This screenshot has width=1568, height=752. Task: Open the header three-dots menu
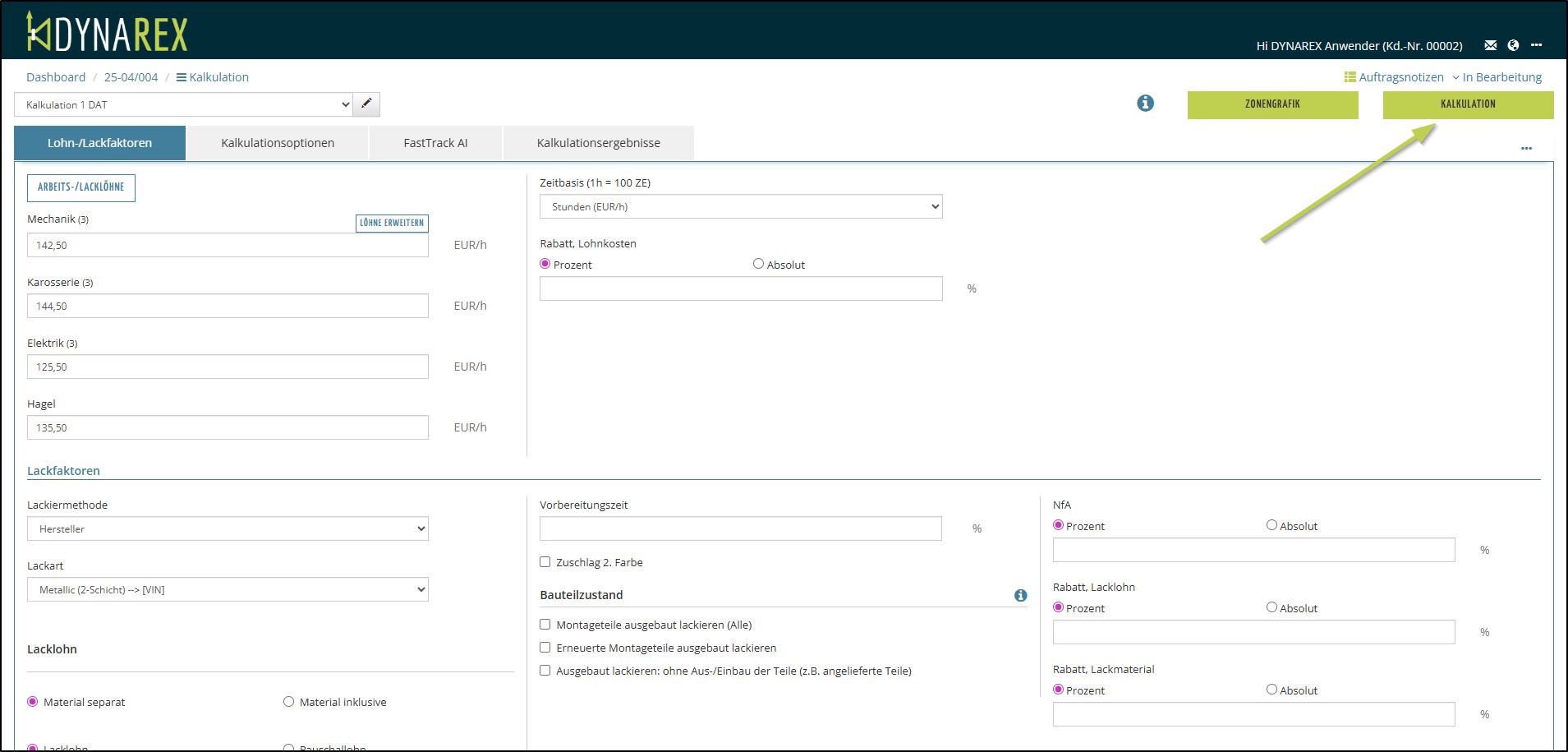coord(1536,45)
